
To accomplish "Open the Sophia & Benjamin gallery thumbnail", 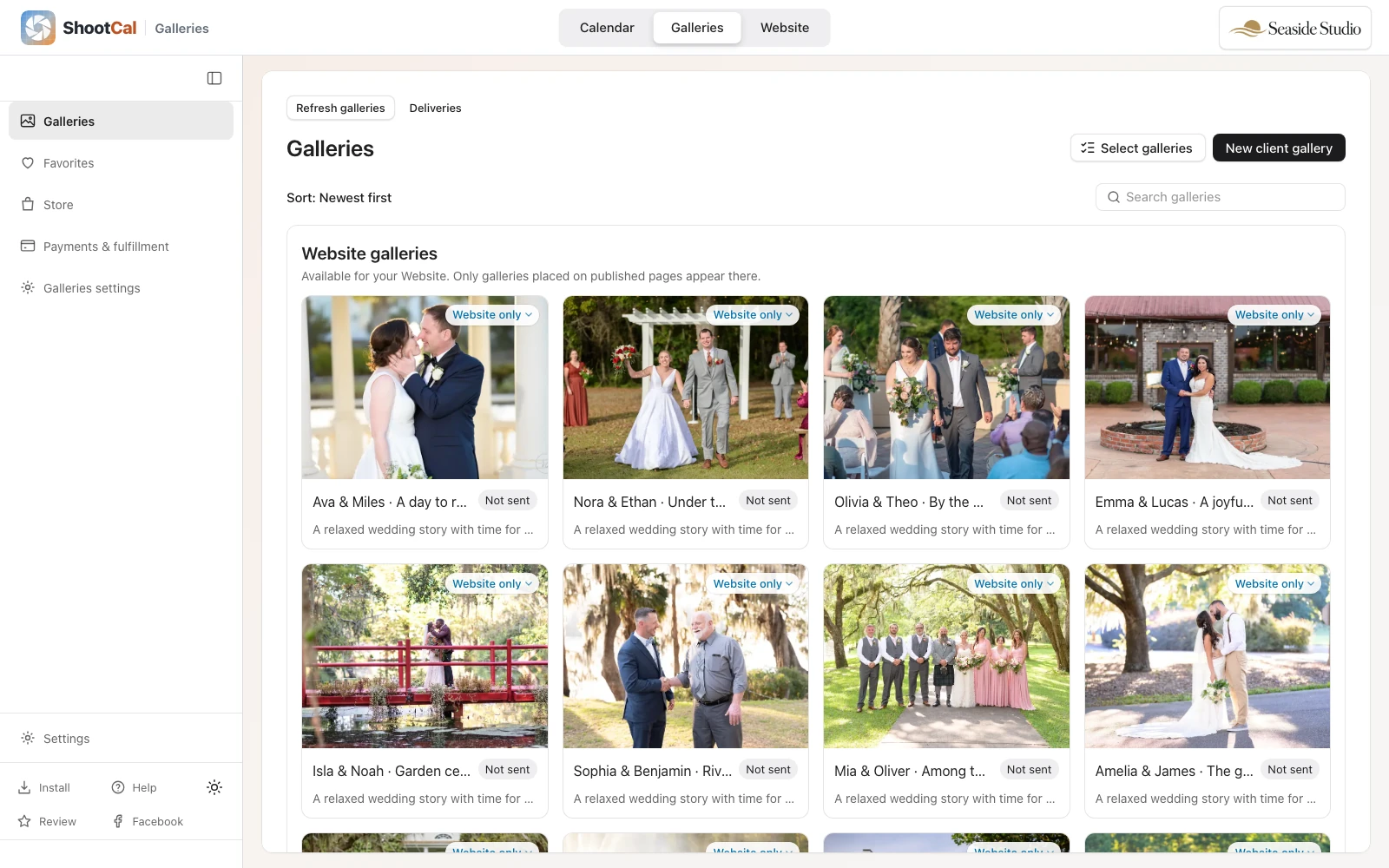I will [x=686, y=656].
